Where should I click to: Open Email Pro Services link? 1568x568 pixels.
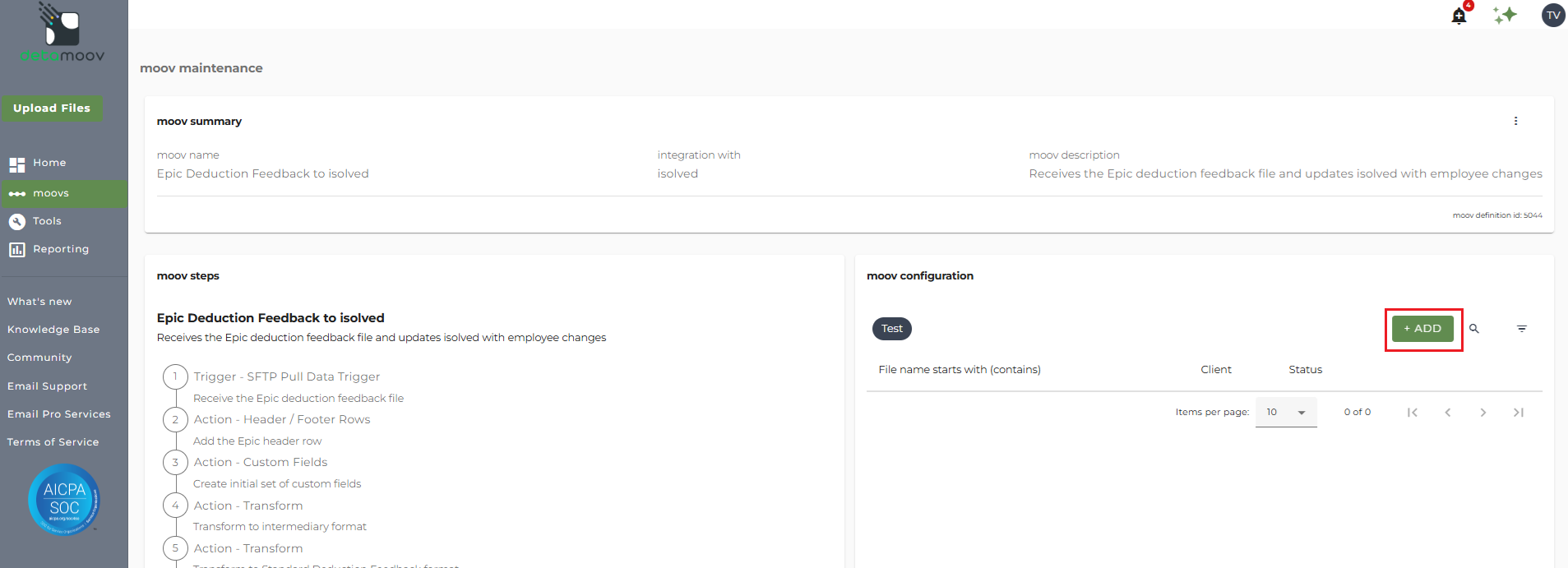tap(59, 414)
